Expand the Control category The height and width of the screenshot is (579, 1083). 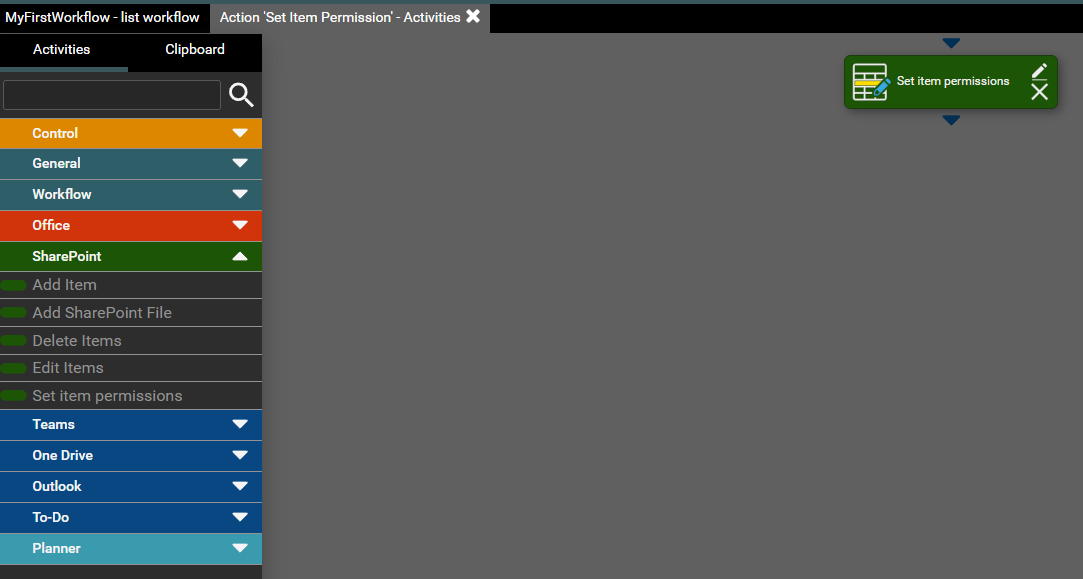click(x=239, y=133)
